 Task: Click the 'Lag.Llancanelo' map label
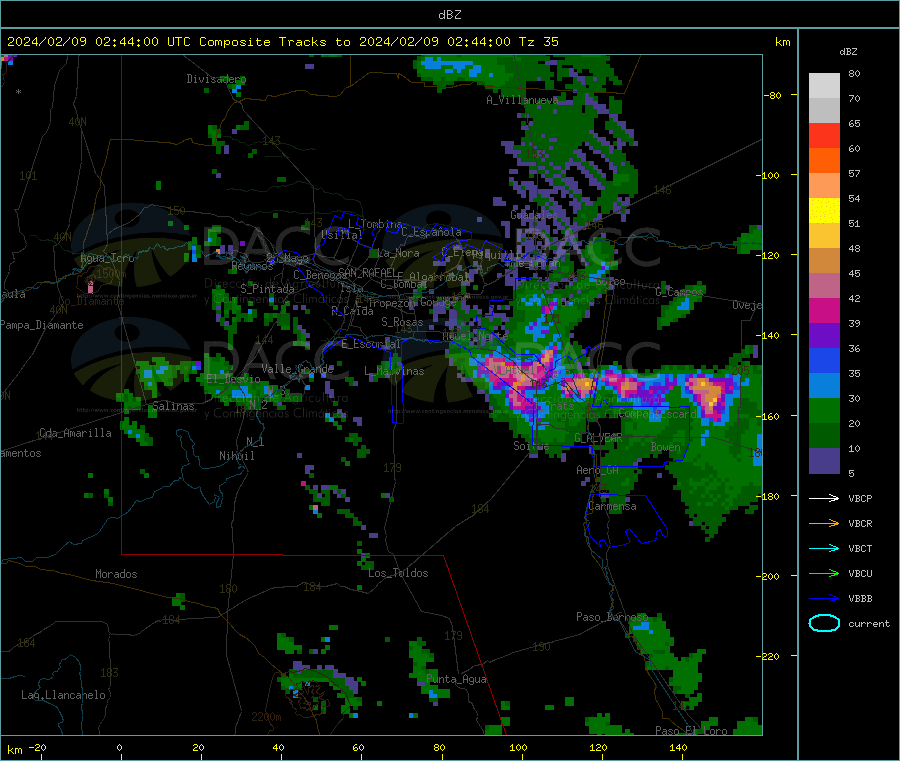(63, 696)
